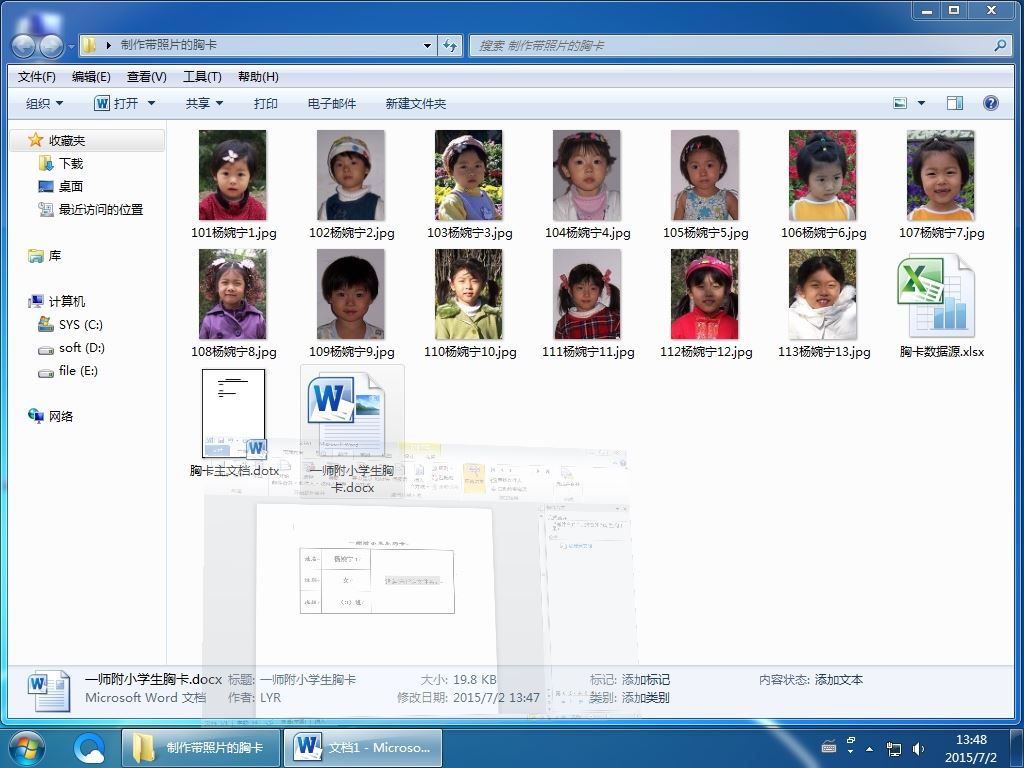Open the 工具(T) menu
The width and height of the screenshot is (1024, 768).
pos(202,76)
